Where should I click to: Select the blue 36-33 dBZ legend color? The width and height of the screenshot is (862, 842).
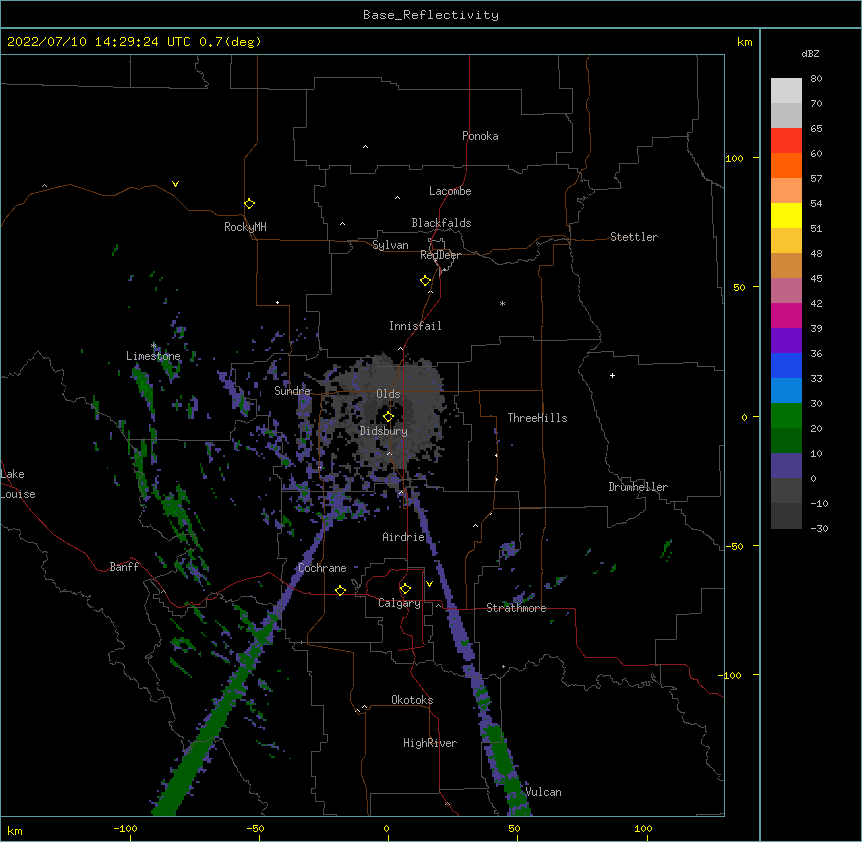point(786,365)
